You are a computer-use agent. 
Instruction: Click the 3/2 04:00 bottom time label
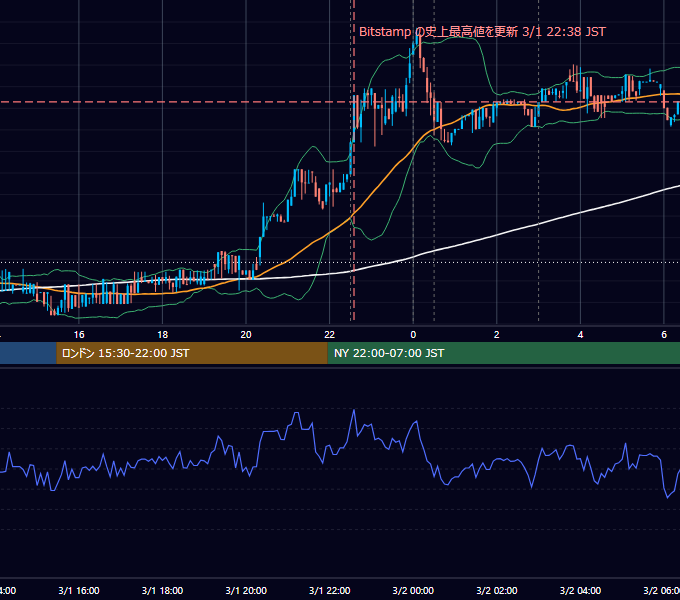(x=580, y=590)
